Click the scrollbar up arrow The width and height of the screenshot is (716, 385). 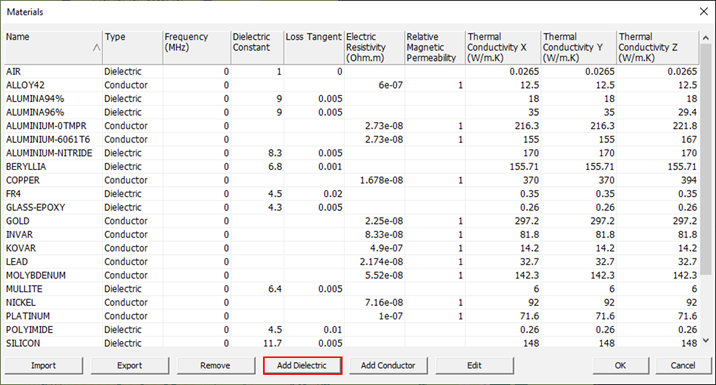(x=705, y=38)
